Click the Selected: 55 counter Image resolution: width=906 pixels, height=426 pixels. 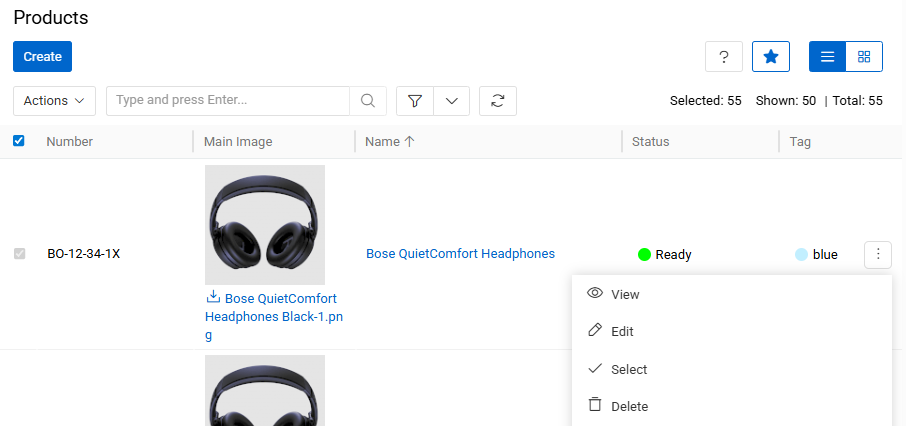(x=706, y=101)
